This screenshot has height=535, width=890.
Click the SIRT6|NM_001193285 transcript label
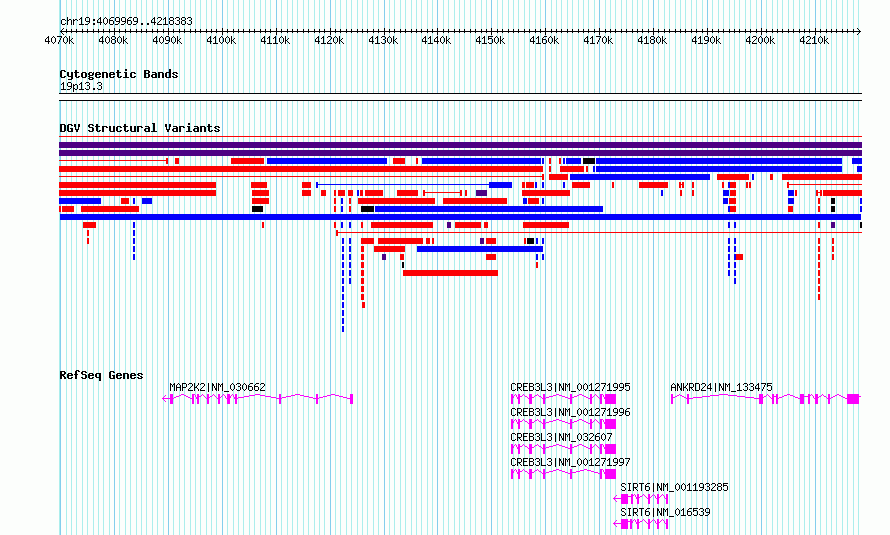pyautogui.click(x=674, y=487)
